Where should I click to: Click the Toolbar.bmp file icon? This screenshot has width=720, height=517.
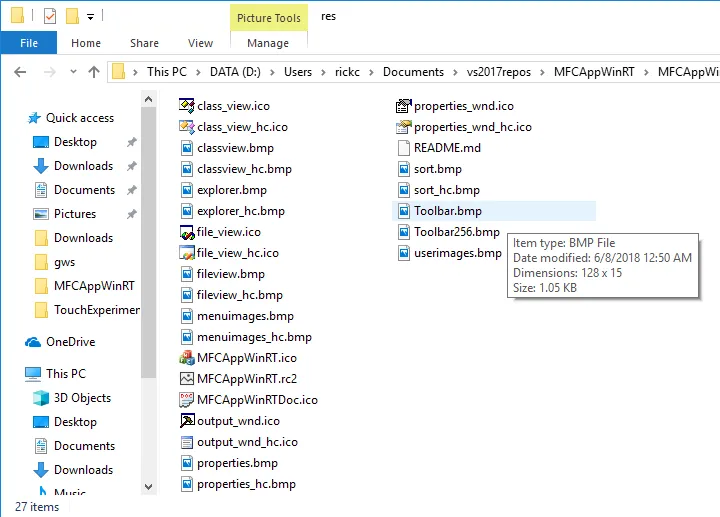(x=403, y=211)
